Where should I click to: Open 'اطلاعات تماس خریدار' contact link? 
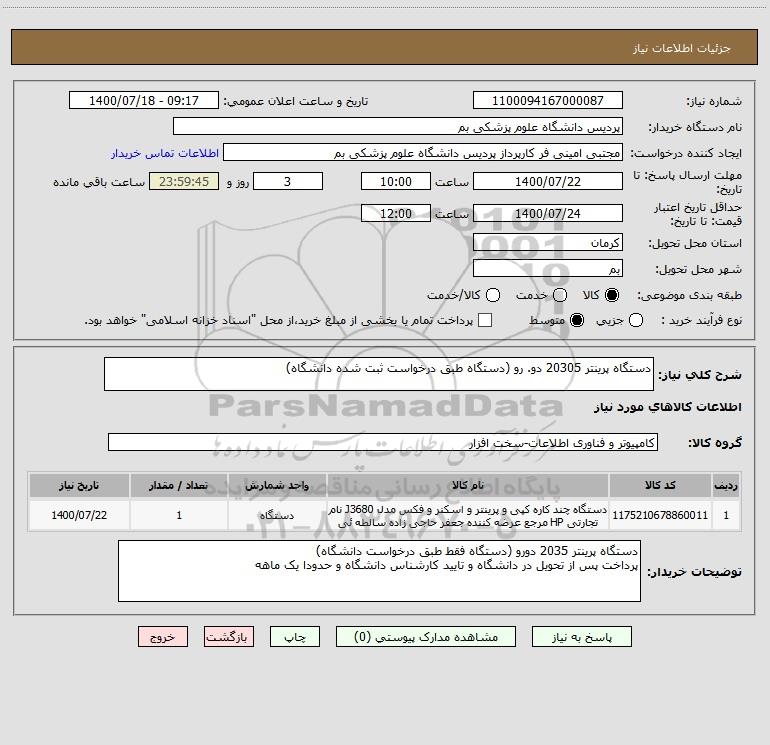point(165,153)
